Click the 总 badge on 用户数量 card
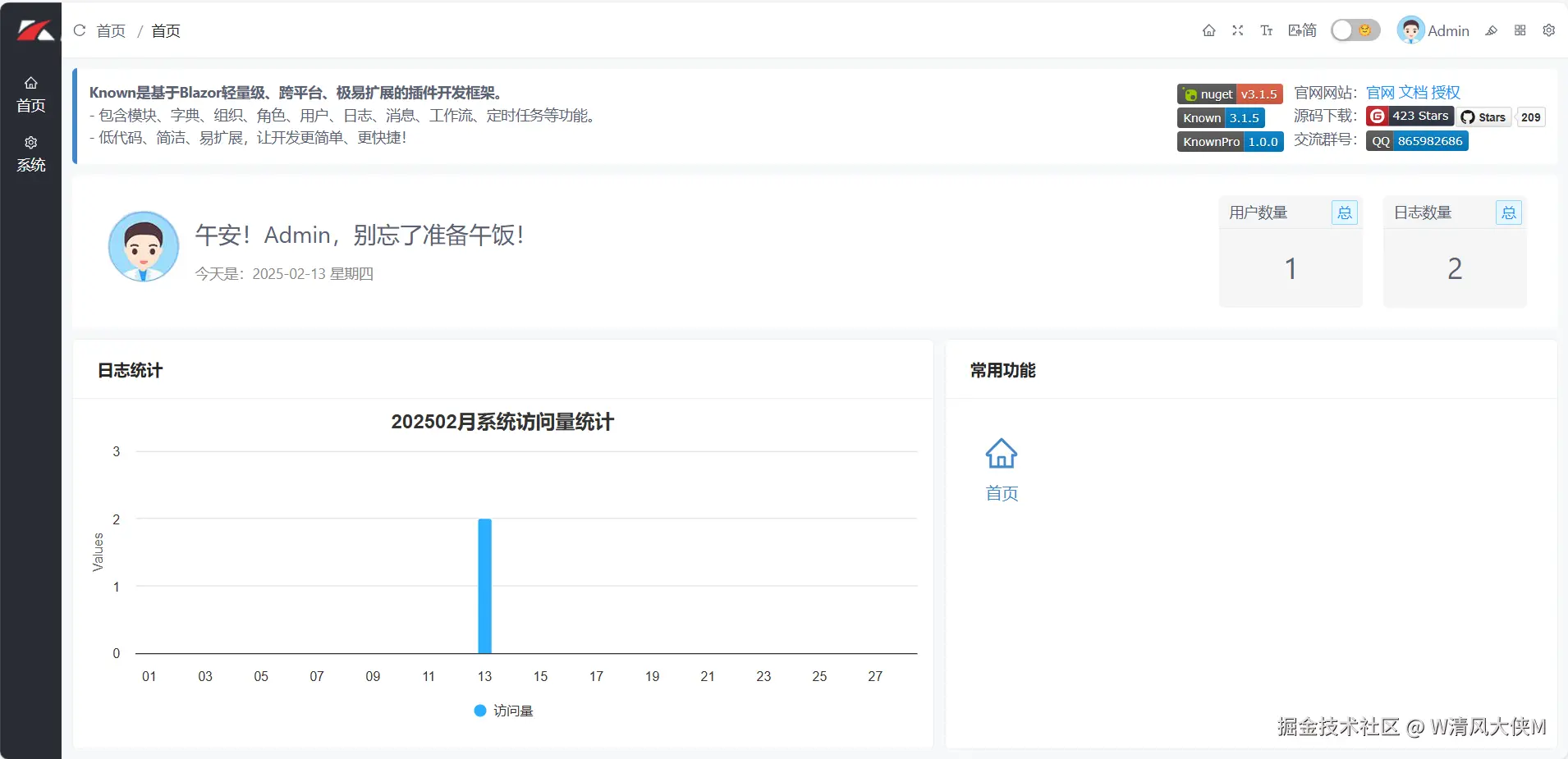 tap(1344, 213)
